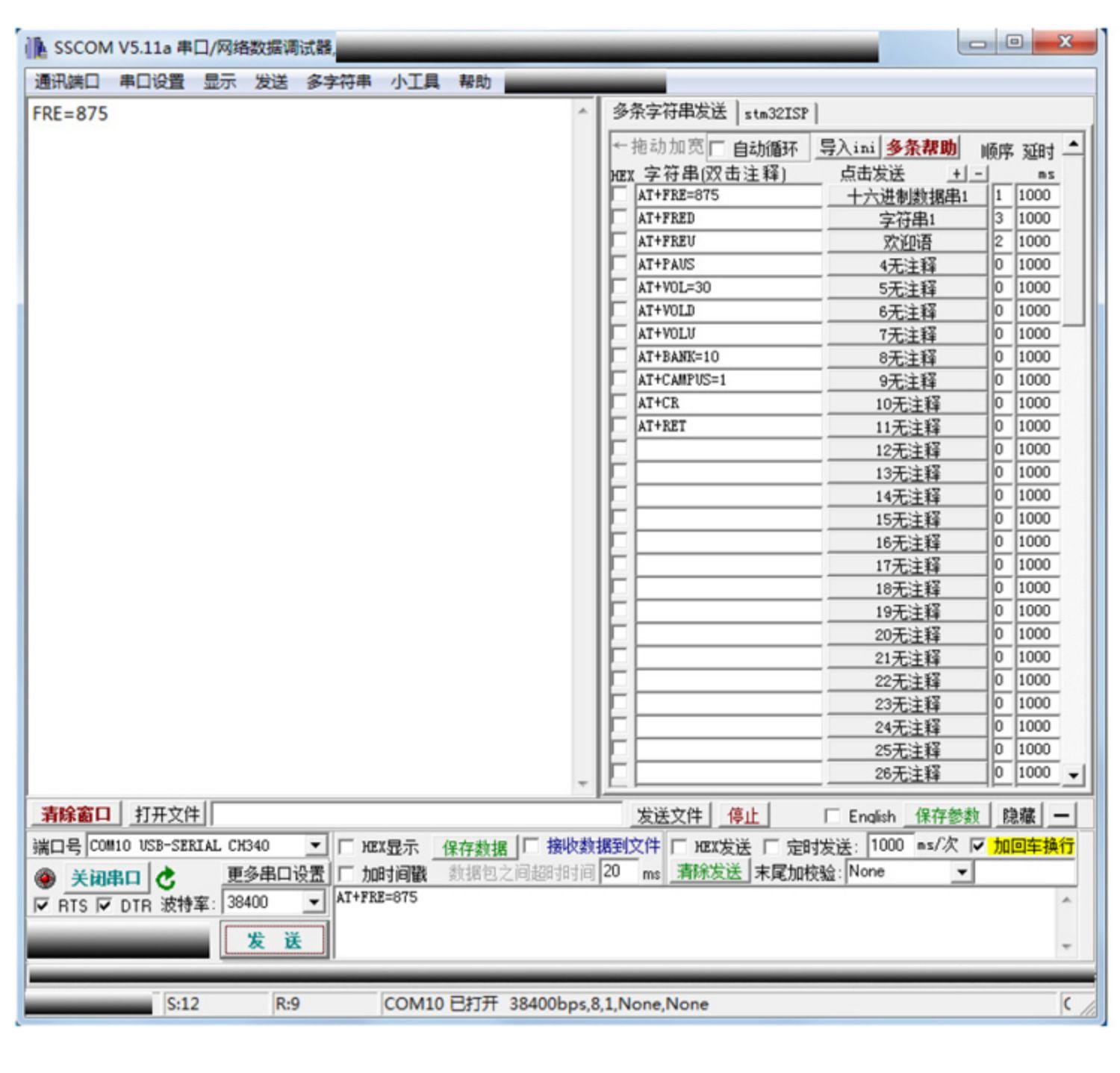Open the 小工具 menu

(x=414, y=81)
